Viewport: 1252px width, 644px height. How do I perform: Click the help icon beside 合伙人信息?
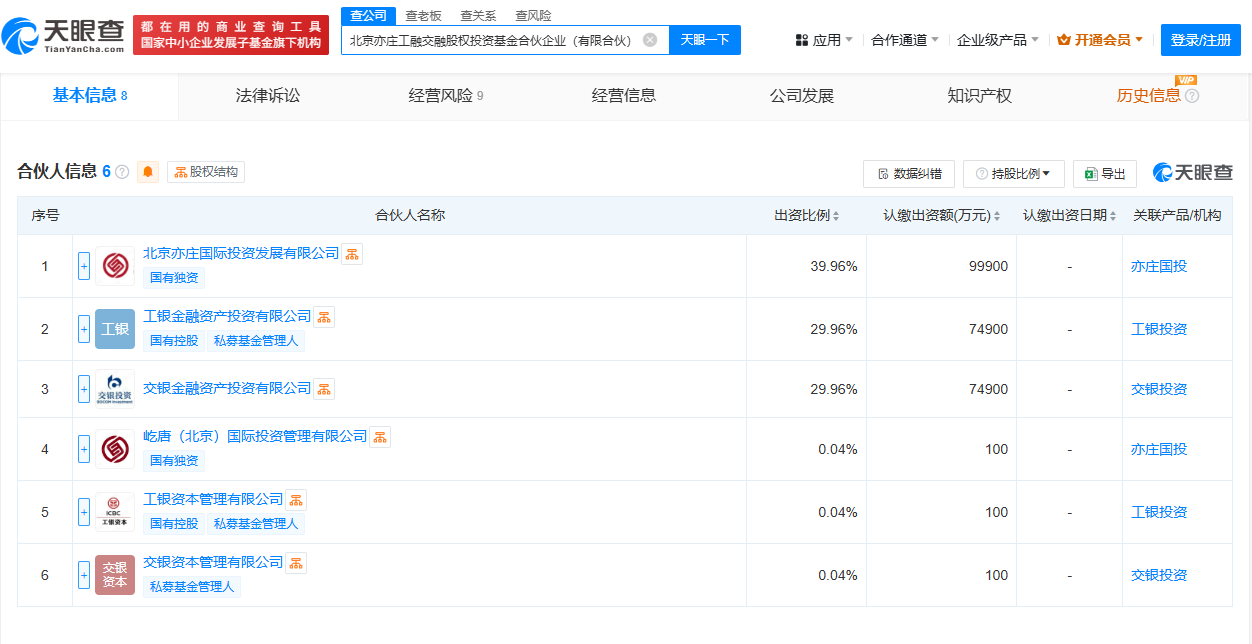(122, 172)
